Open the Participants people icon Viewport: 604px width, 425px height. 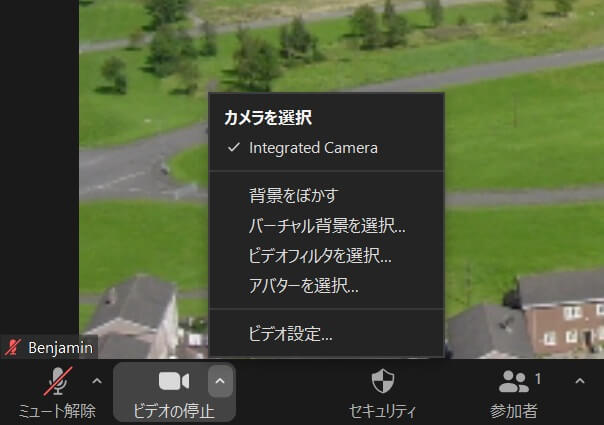[513, 381]
